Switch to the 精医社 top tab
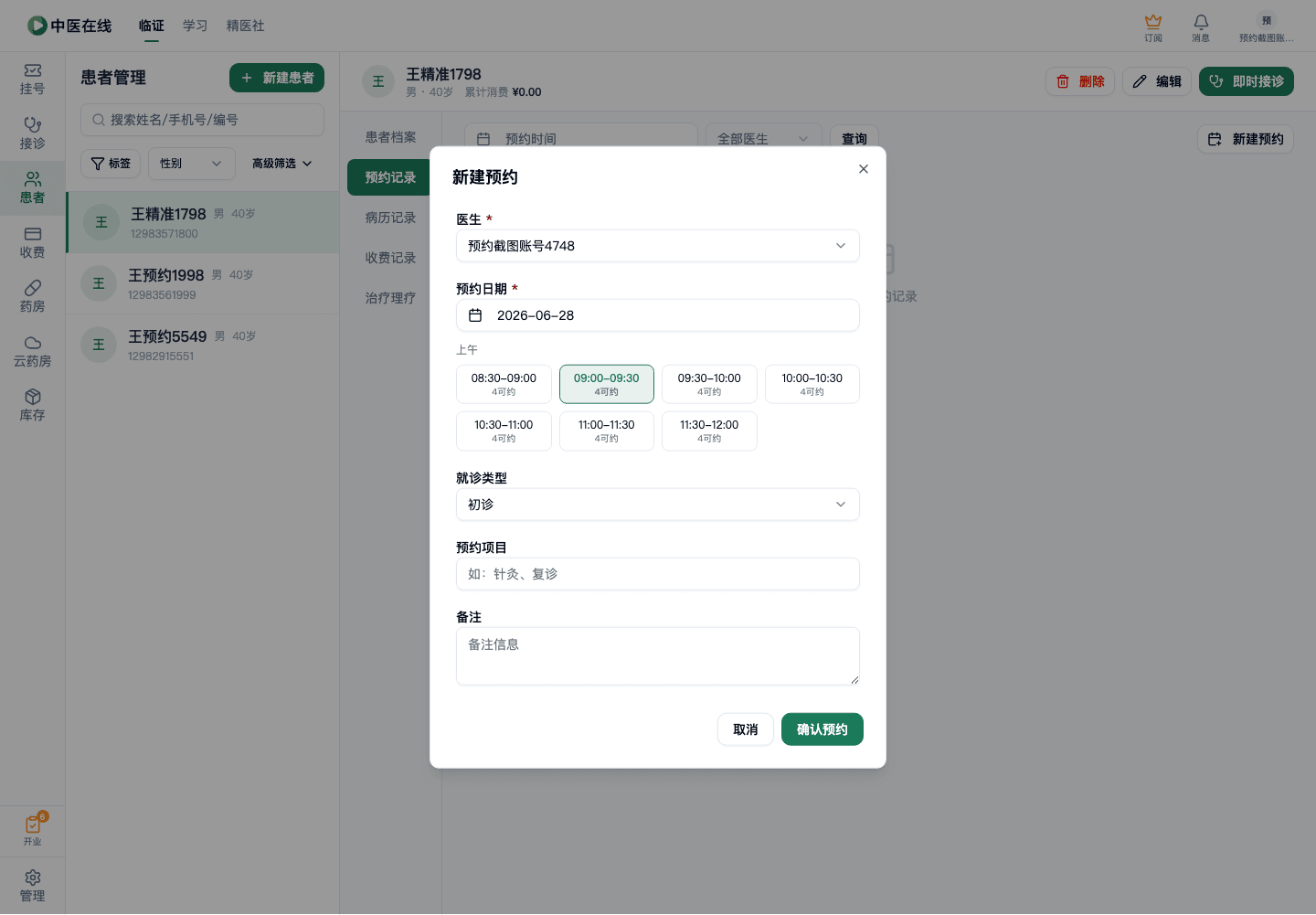 click(x=245, y=26)
